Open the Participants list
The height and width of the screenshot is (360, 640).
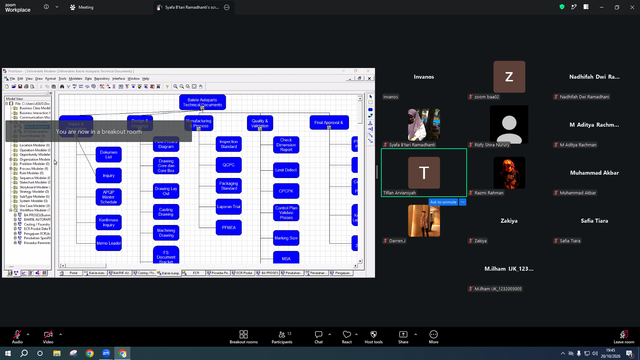click(x=282, y=337)
